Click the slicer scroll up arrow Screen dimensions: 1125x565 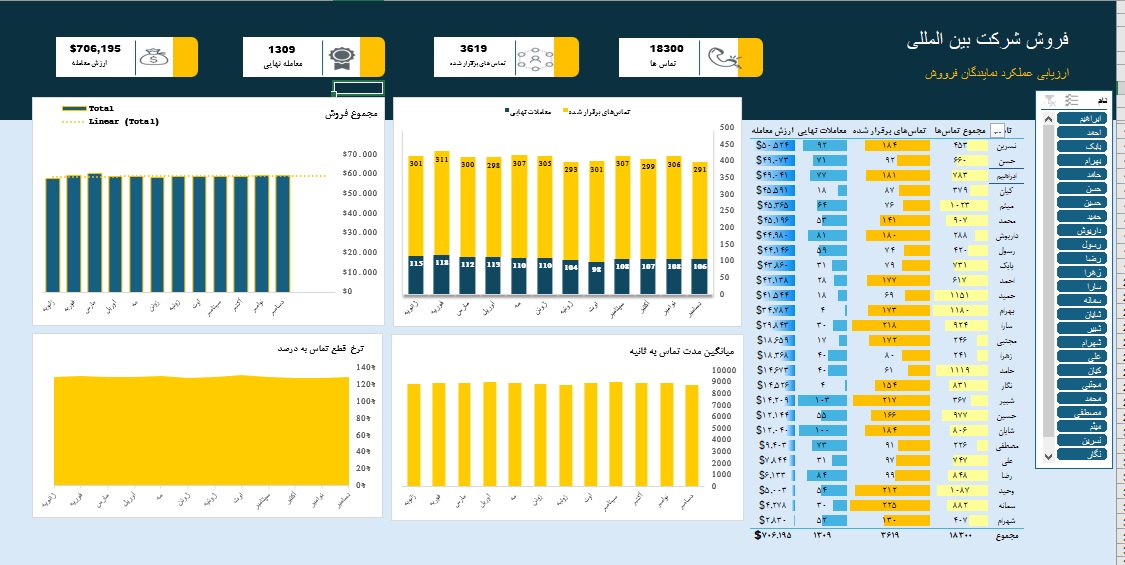click(1049, 118)
